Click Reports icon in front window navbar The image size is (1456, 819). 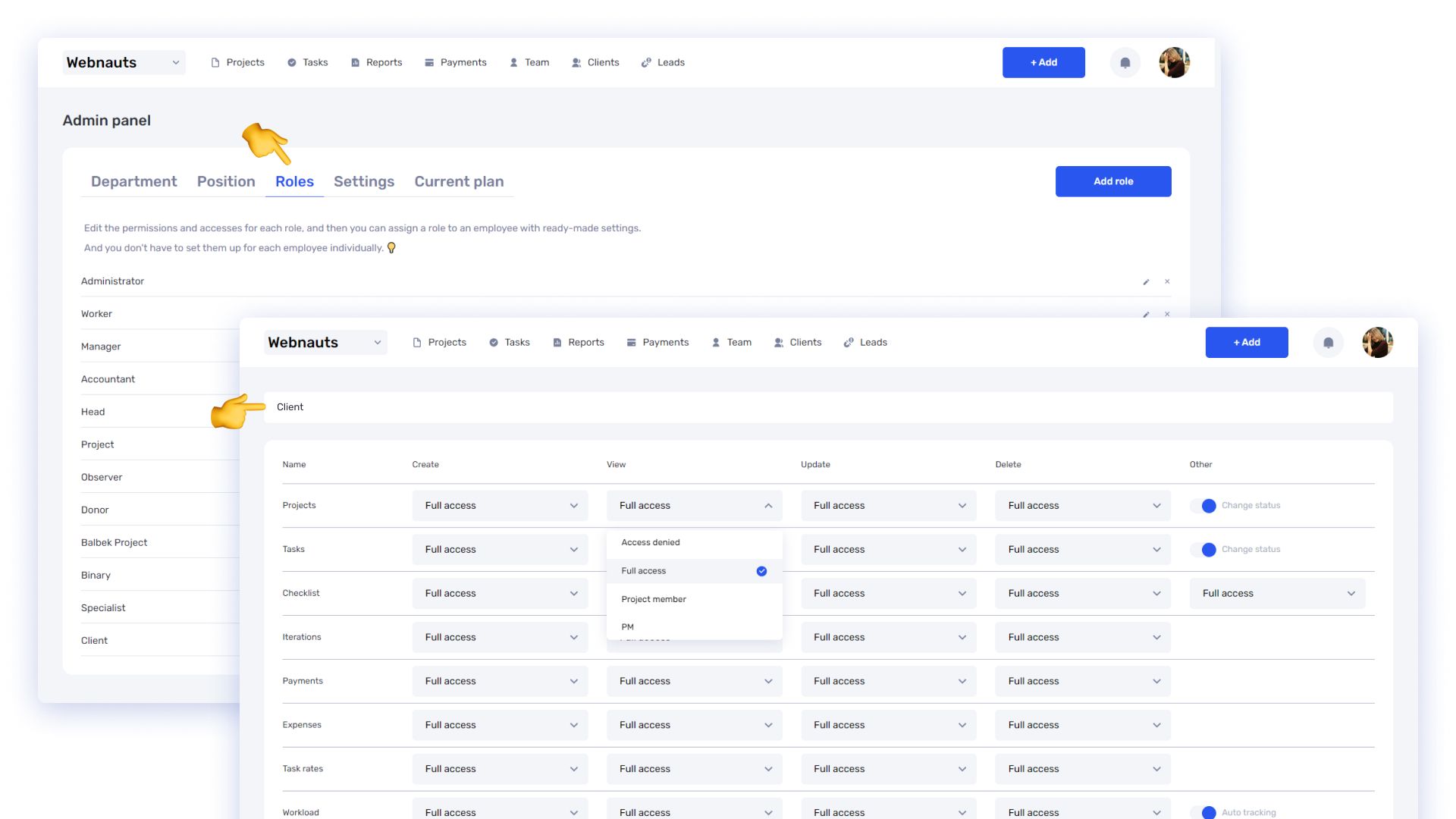point(557,343)
